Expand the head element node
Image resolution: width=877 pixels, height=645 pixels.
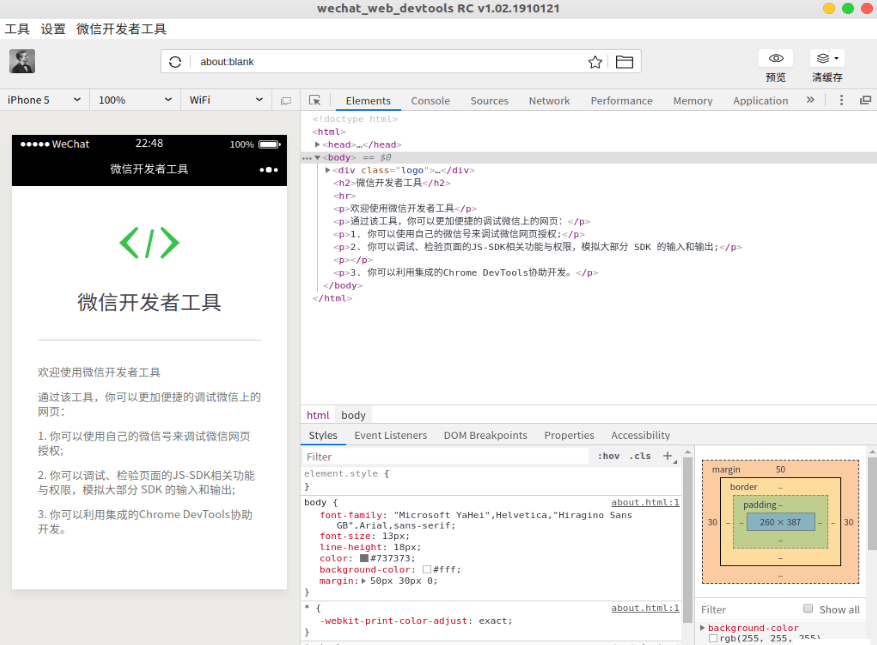coord(318,145)
